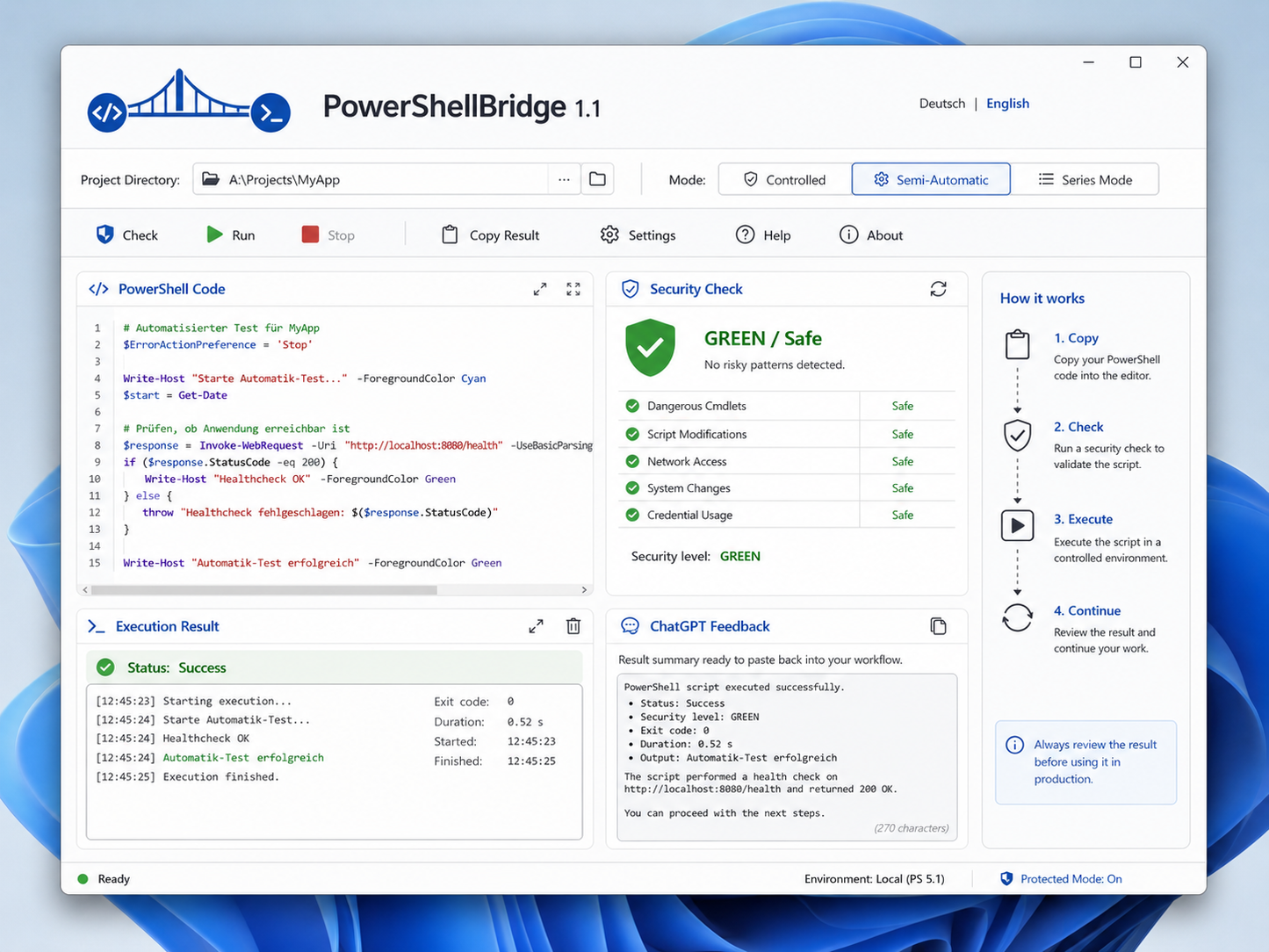This screenshot has width=1269, height=952.
Task: Click the Continue step refresh icon
Action: pyautogui.click(x=1017, y=617)
